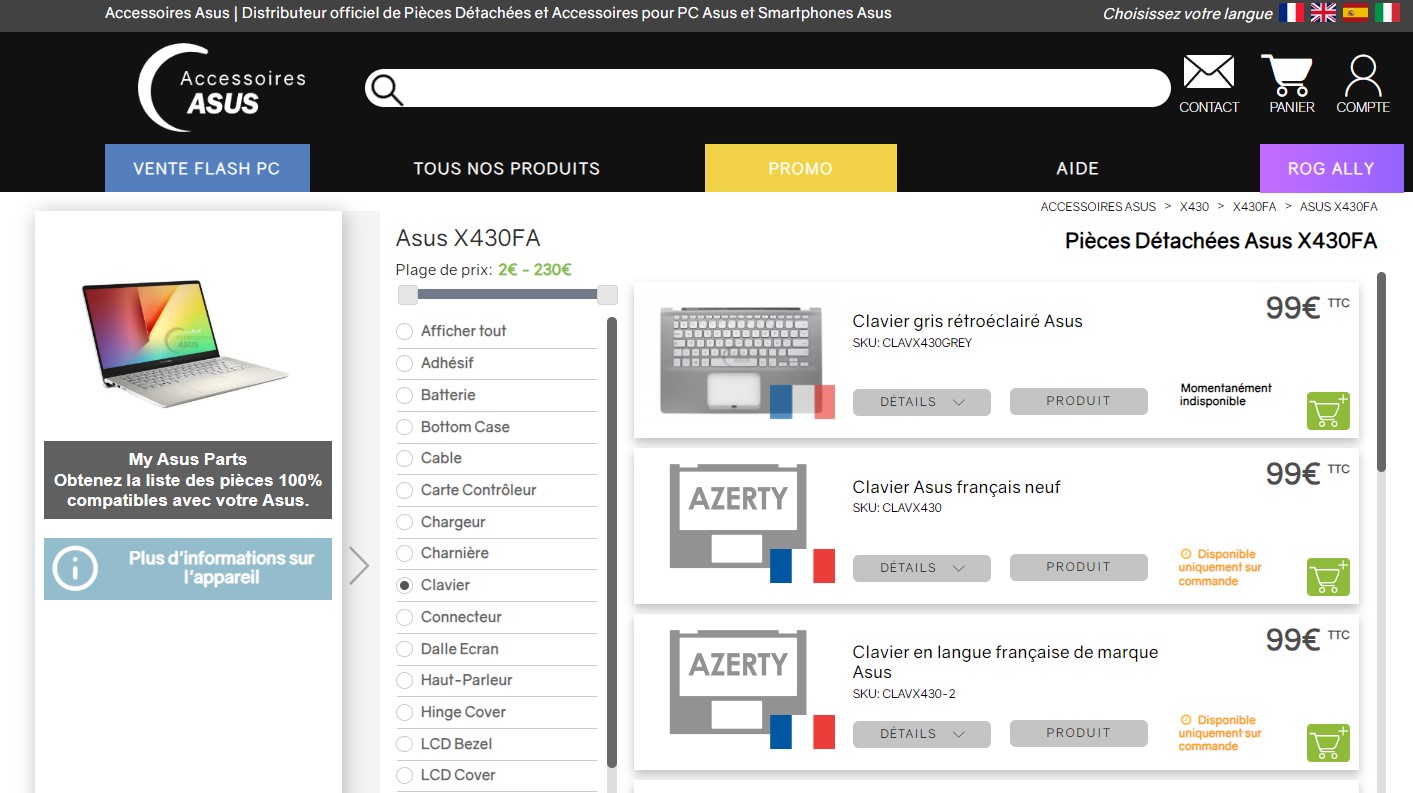Open Produit page for Clavier gris rétroéclairé
This screenshot has height=793, width=1413.
tap(1078, 401)
